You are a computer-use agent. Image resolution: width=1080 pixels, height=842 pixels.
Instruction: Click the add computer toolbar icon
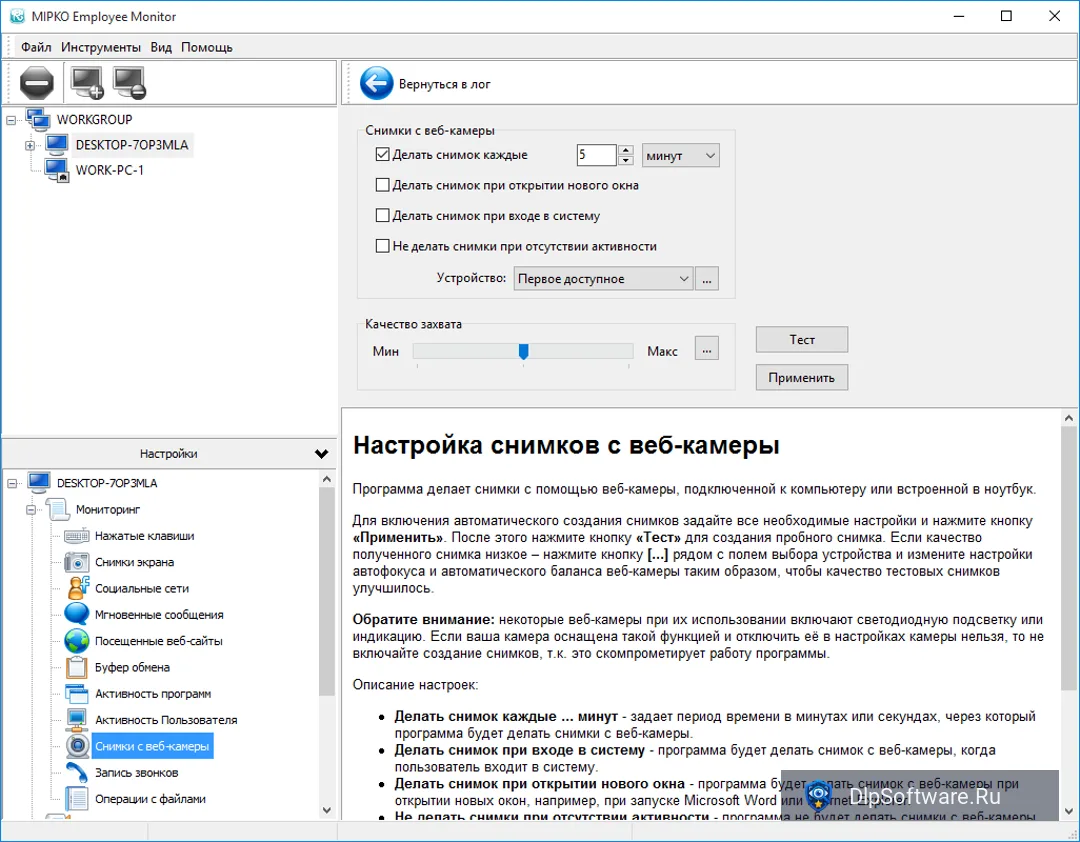(x=87, y=83)
